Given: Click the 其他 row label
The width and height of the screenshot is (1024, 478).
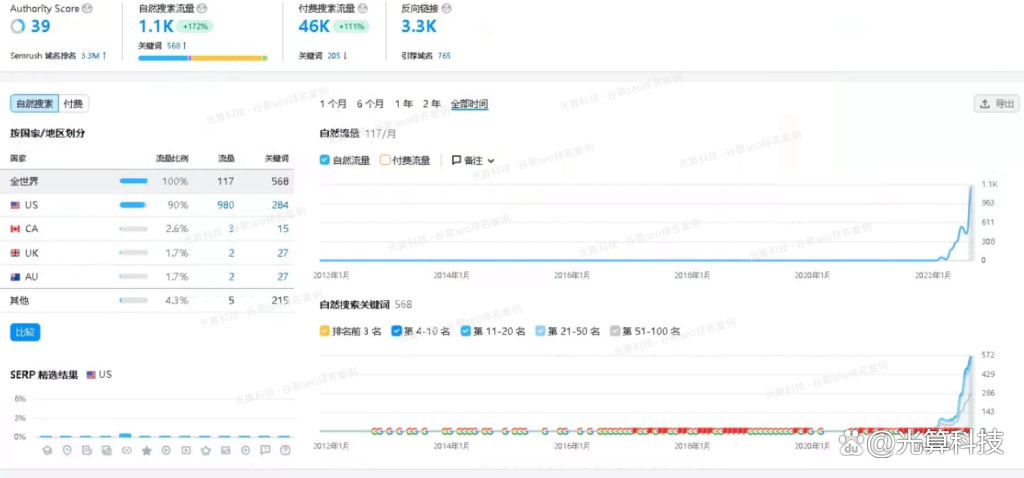Looking at the screenshot, I should tap(20, 301).
